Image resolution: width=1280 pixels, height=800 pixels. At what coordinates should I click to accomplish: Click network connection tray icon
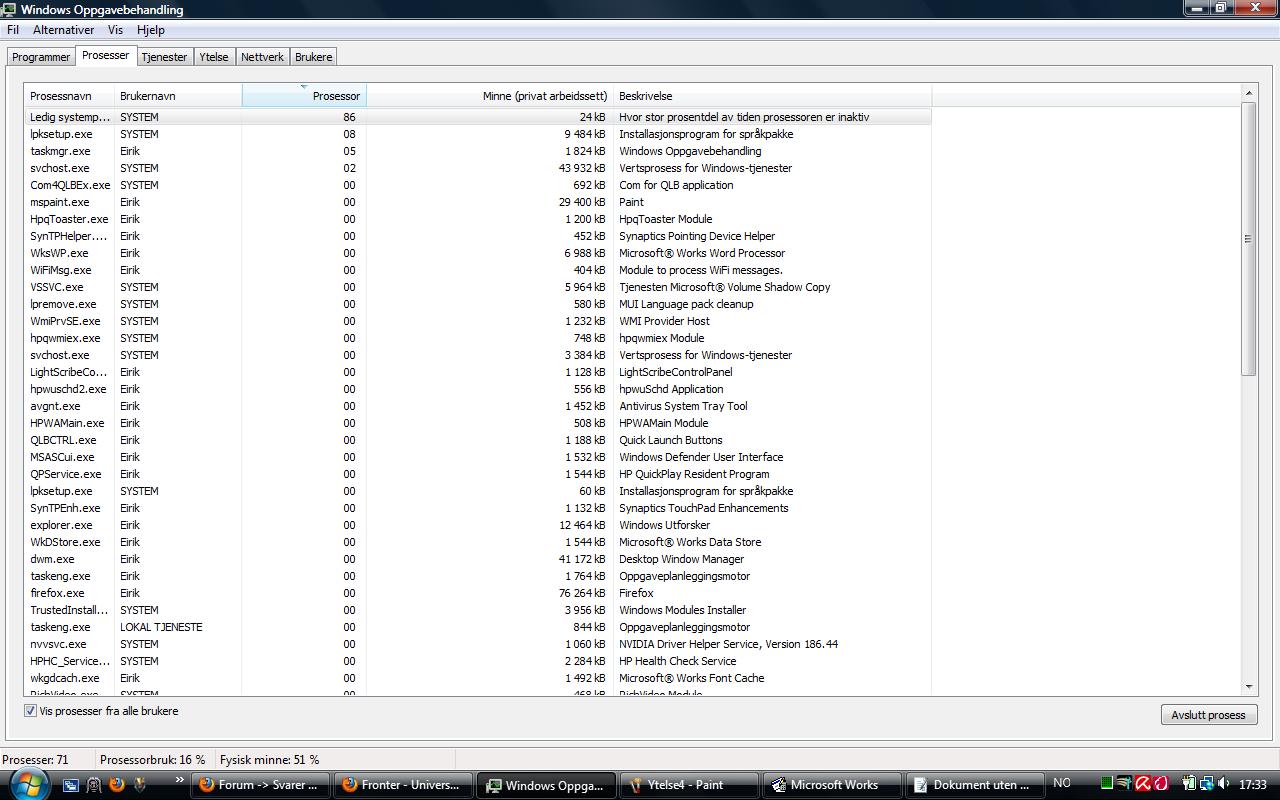[x=1207, y=784]
